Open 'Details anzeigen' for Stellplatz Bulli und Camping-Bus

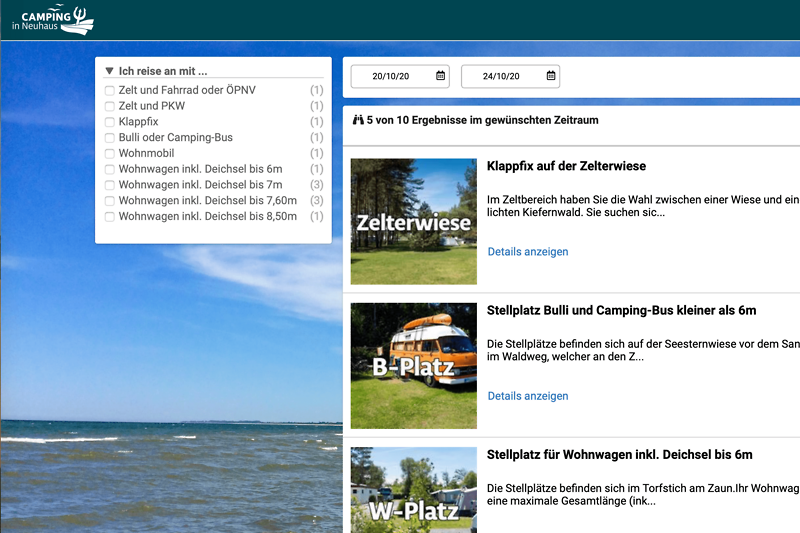point(528,396)
